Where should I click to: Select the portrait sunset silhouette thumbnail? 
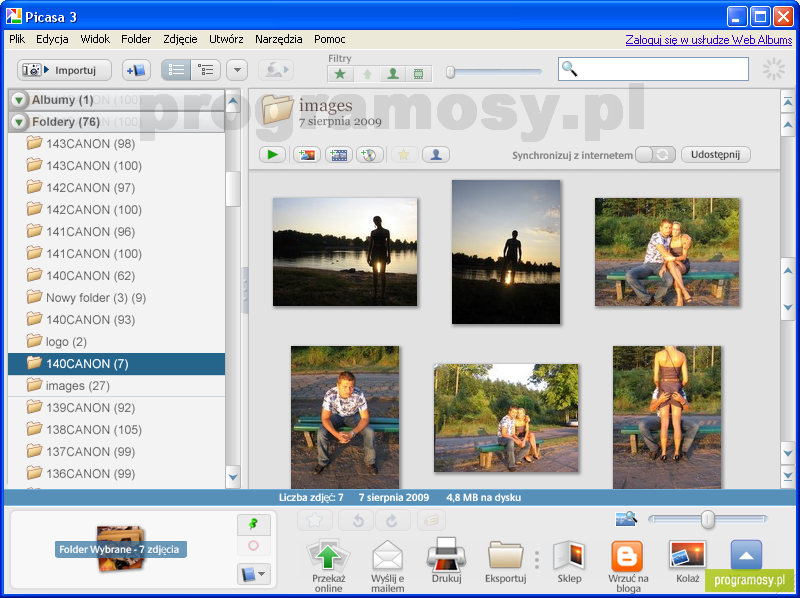(x=506, y=252)
